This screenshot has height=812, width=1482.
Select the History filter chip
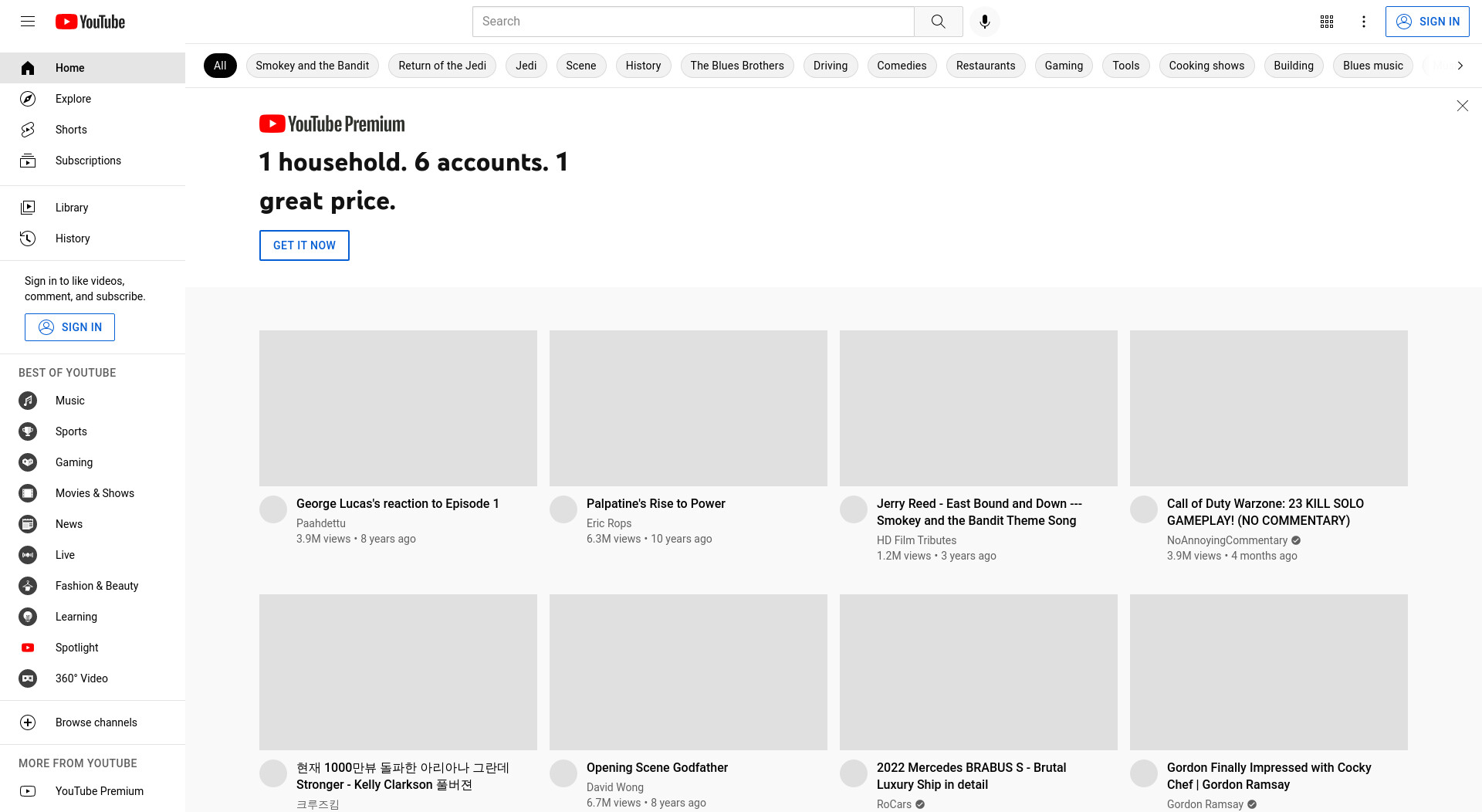click(643, 66)
